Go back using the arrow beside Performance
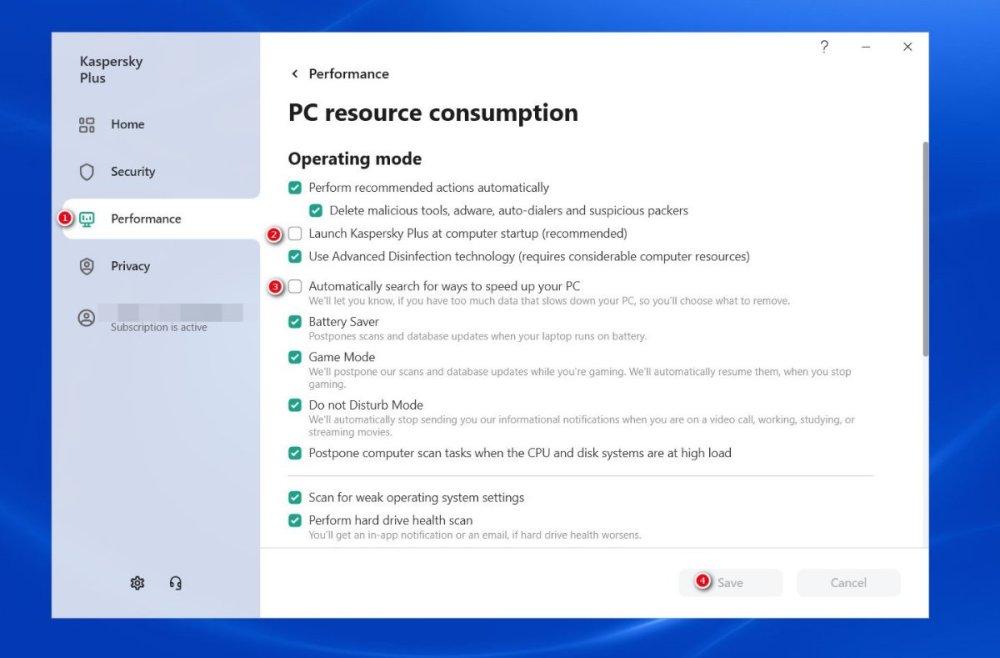The image size is (1000, 658). click(x=295, y=74)
